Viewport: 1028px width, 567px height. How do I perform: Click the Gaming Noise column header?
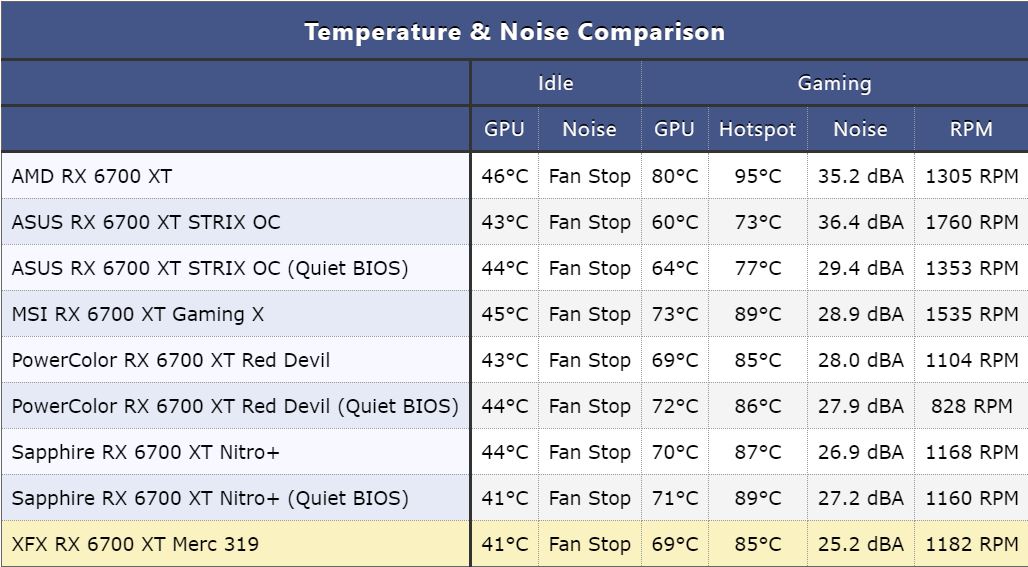click(860, 129)
